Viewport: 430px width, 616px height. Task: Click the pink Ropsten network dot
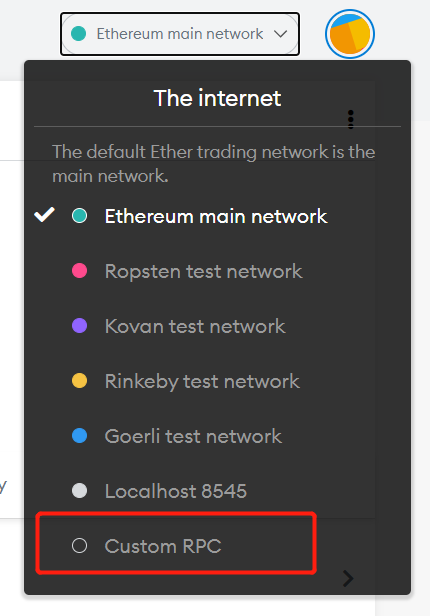[x=79, y=271]
